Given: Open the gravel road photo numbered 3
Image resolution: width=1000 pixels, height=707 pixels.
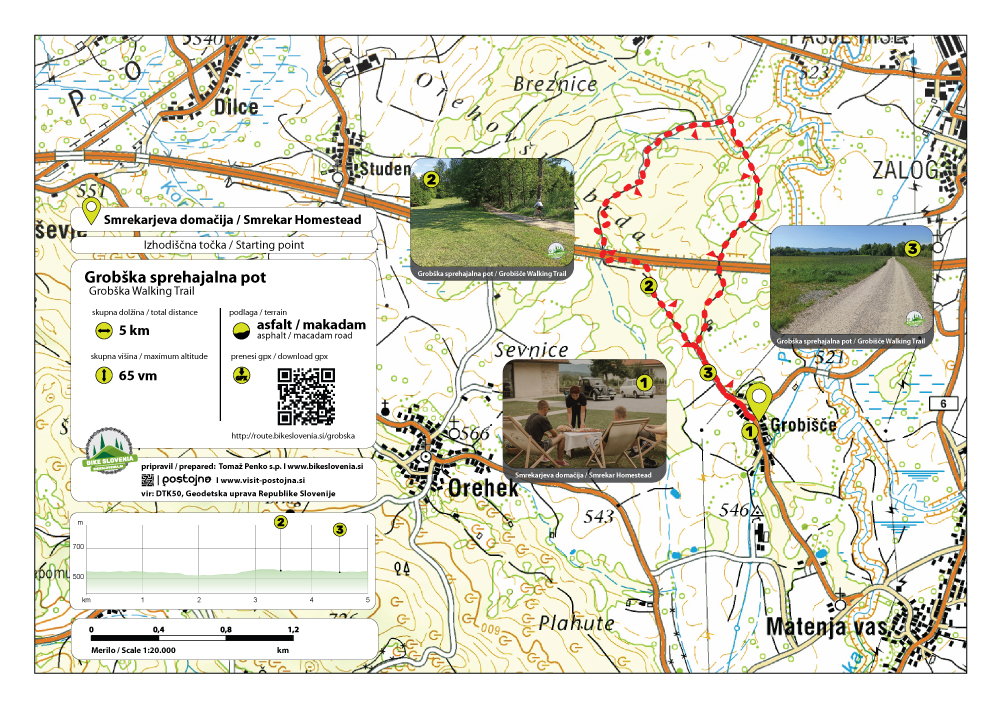Looking at the screenshot, I should 851,286.
